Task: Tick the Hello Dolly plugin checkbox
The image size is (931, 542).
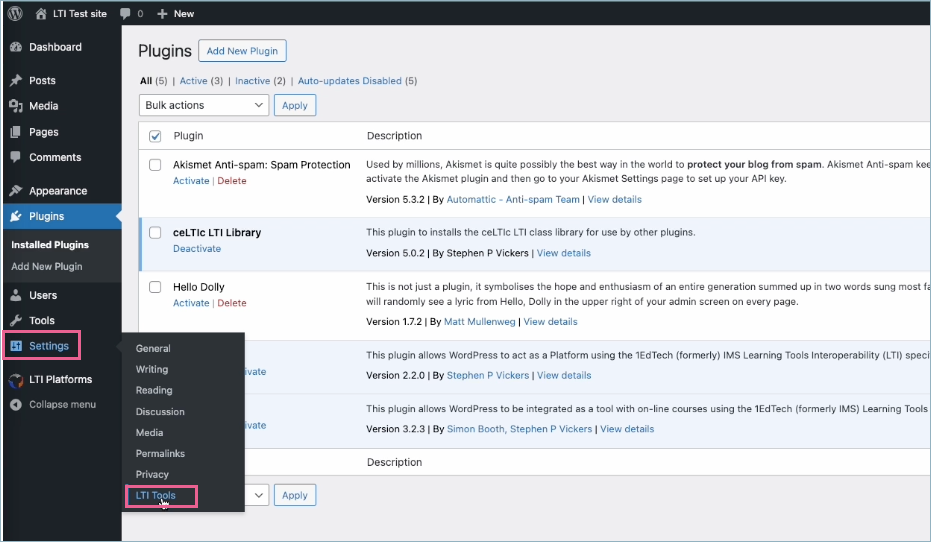Action: 155,287
